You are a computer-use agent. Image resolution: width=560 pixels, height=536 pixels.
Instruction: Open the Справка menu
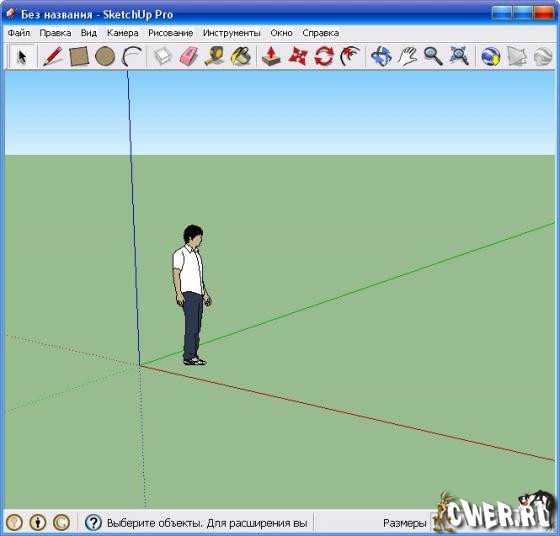pos(320,33)
